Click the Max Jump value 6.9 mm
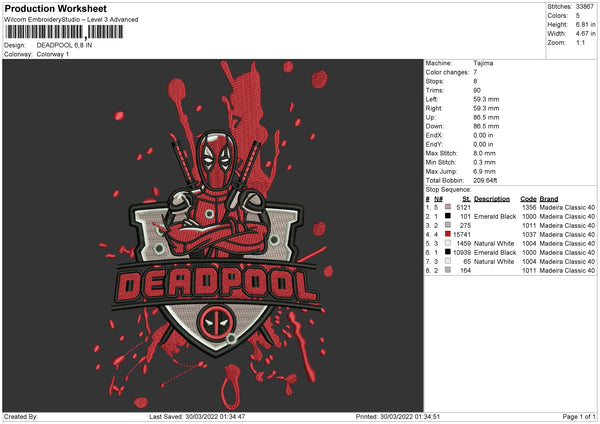 pyautogui.click(x=484, y=172)
